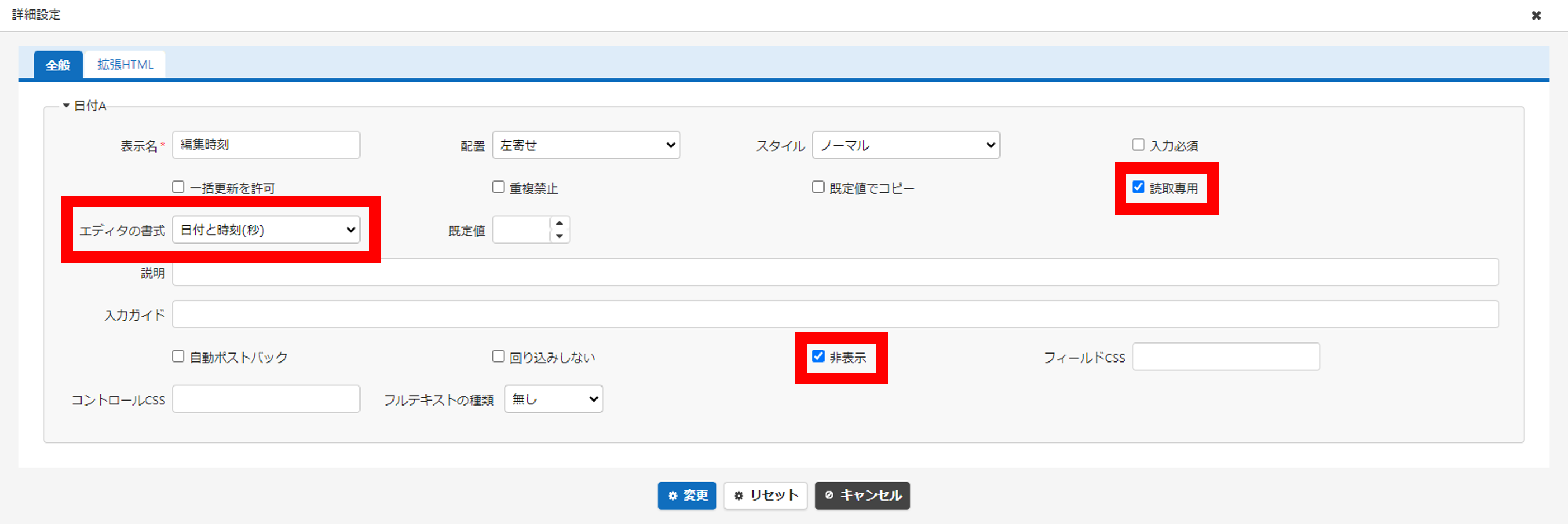Click the コントロールCSS input field

point(266,399)
